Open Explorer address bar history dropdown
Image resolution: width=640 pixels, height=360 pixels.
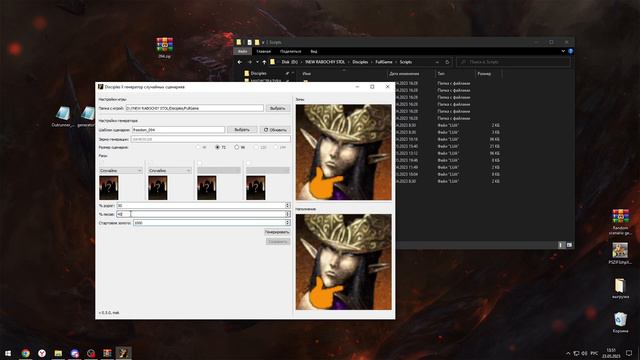[437, 62]
